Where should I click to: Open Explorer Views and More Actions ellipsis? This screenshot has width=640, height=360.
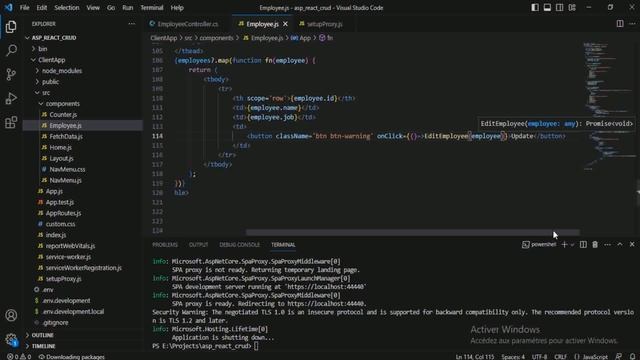coord(131,24)
